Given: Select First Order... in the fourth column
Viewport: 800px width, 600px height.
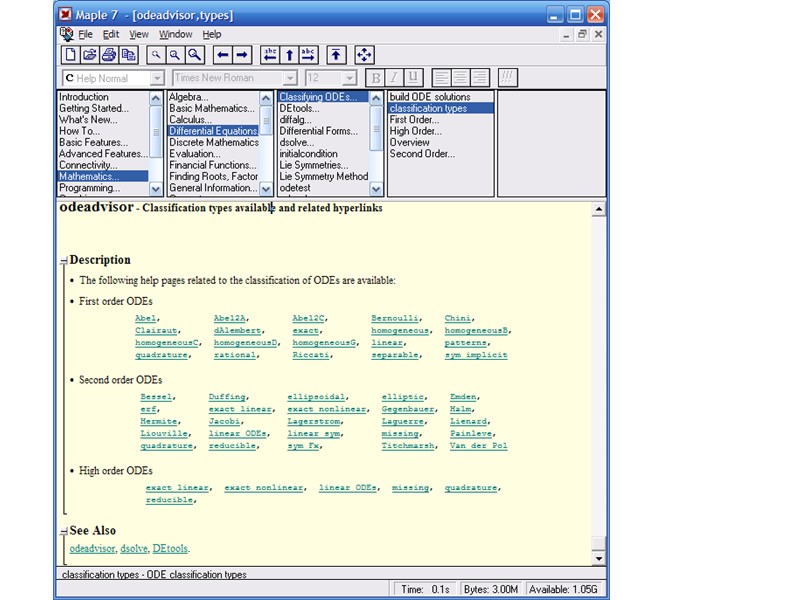Looking at the screenshot, I should (x=414, y=119).
